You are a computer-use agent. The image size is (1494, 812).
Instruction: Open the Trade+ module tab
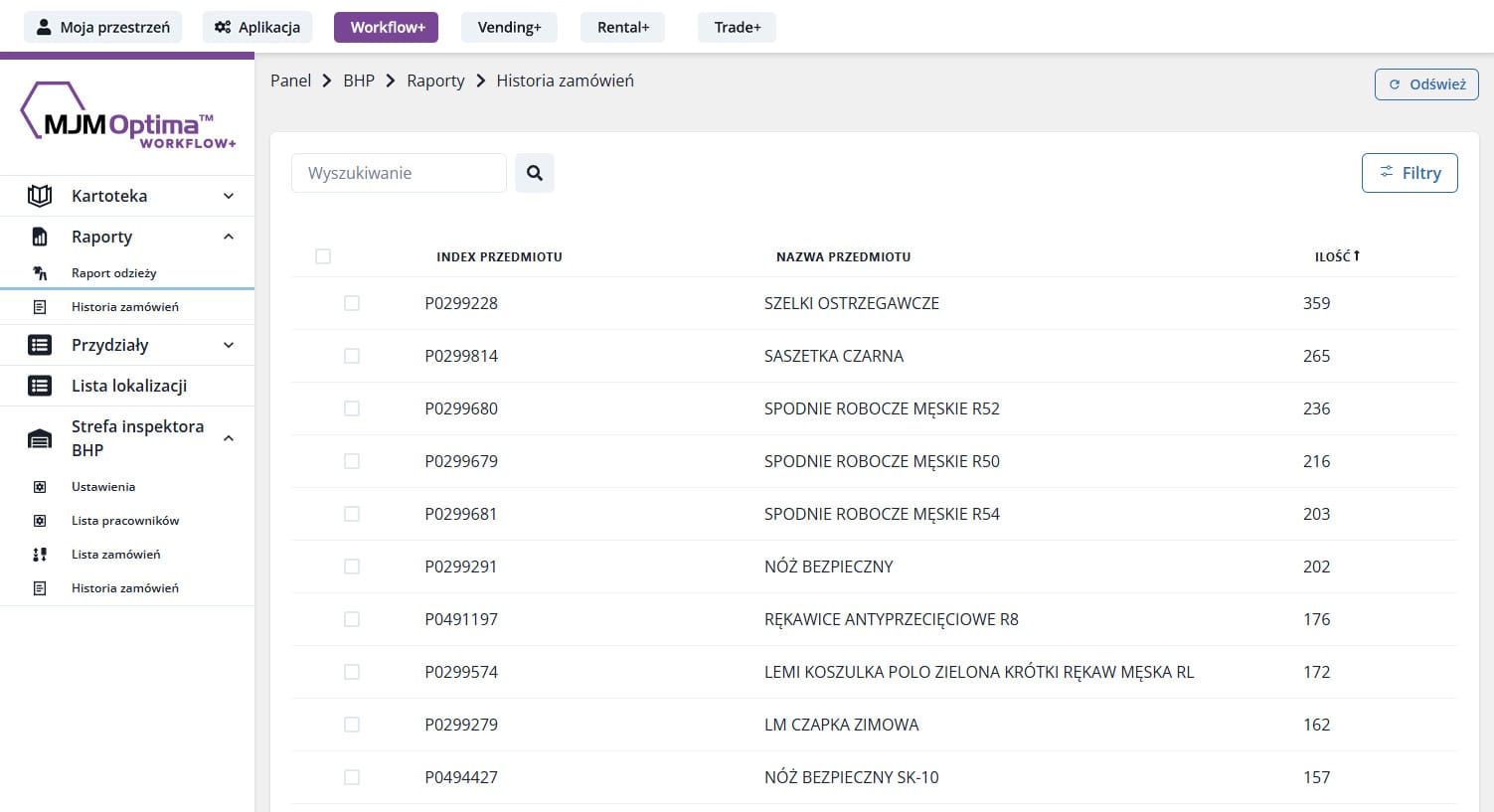(x=737, y=27)
